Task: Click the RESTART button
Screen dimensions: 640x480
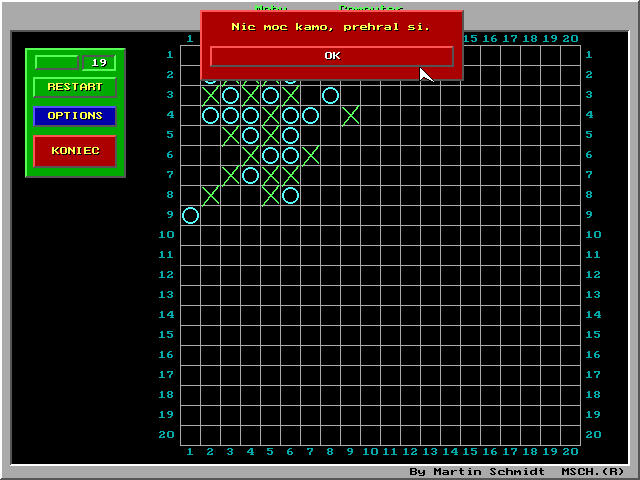Action: (75, 87)
